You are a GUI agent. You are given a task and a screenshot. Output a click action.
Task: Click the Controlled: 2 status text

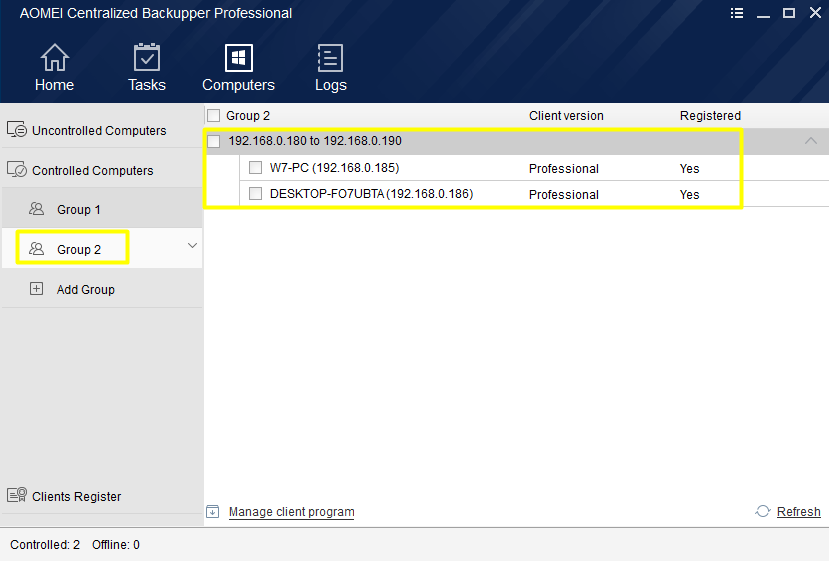pyautogui.click(x=45, y=545)
